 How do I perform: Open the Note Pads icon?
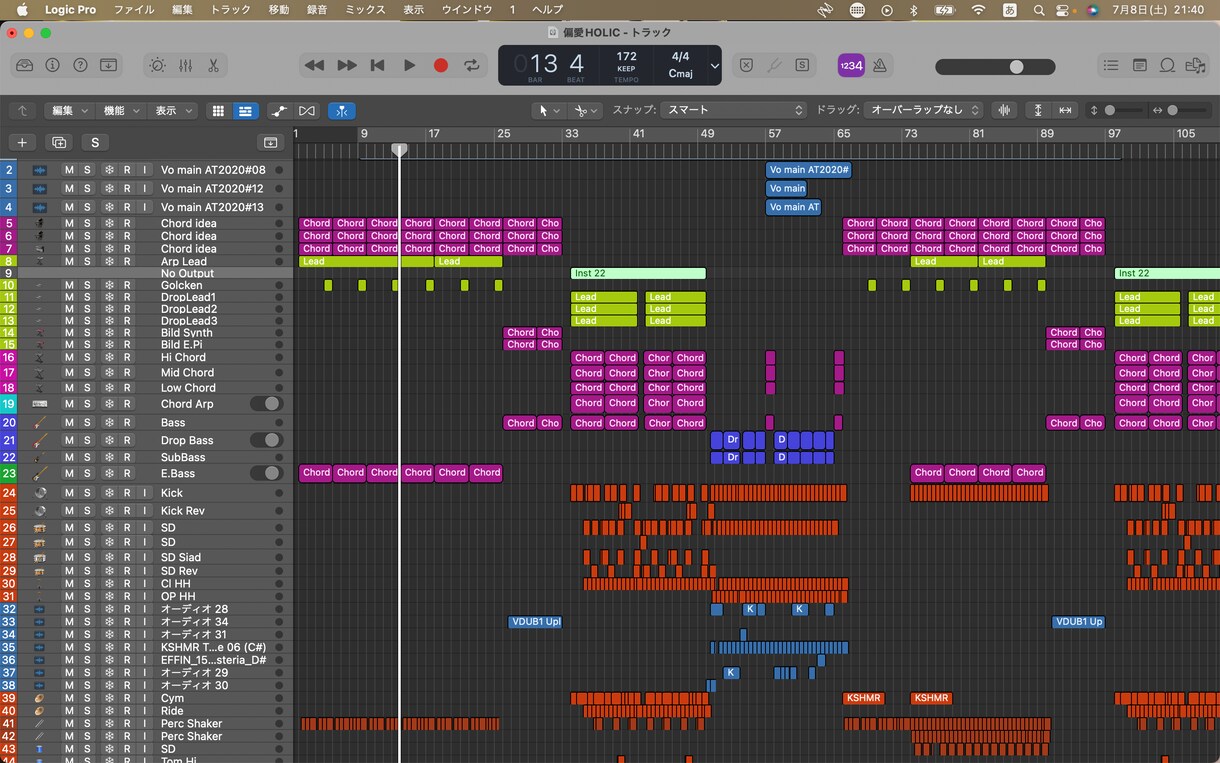(x=1139, y=65)
